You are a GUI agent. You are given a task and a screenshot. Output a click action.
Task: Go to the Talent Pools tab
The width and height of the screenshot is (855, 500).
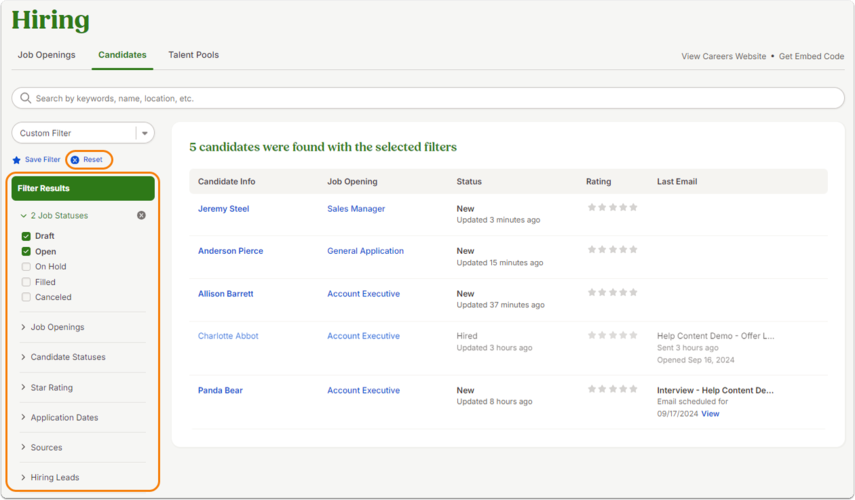pyautogui.click(x=194, y=55)
